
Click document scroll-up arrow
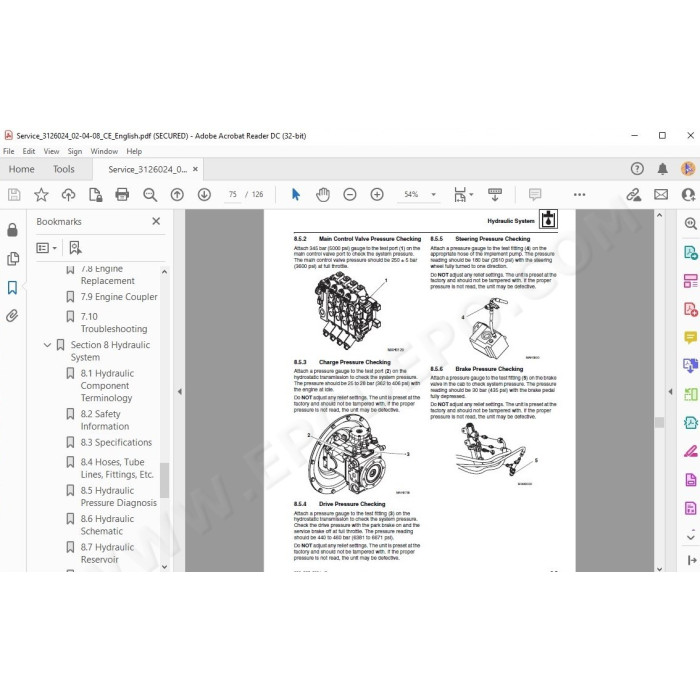tap(659, 215)
